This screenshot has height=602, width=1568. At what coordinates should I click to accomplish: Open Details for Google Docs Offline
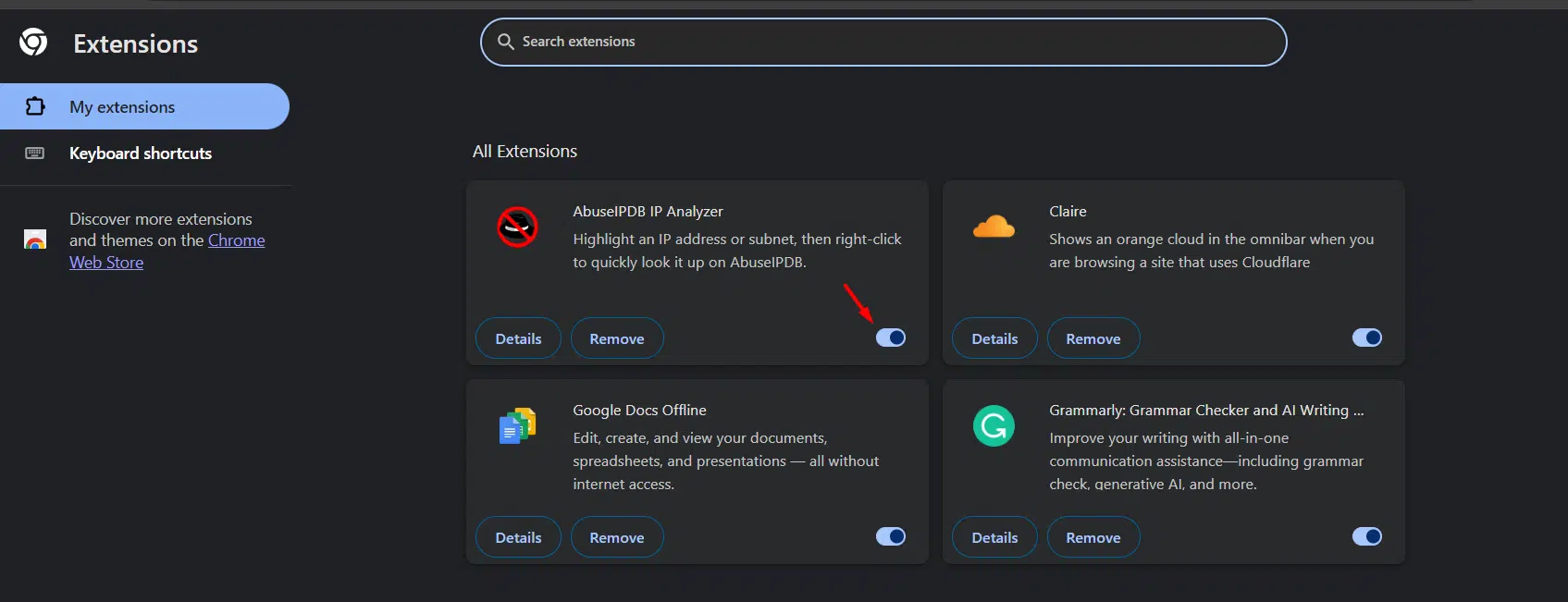pyautogui.click(x=518, y=537)
